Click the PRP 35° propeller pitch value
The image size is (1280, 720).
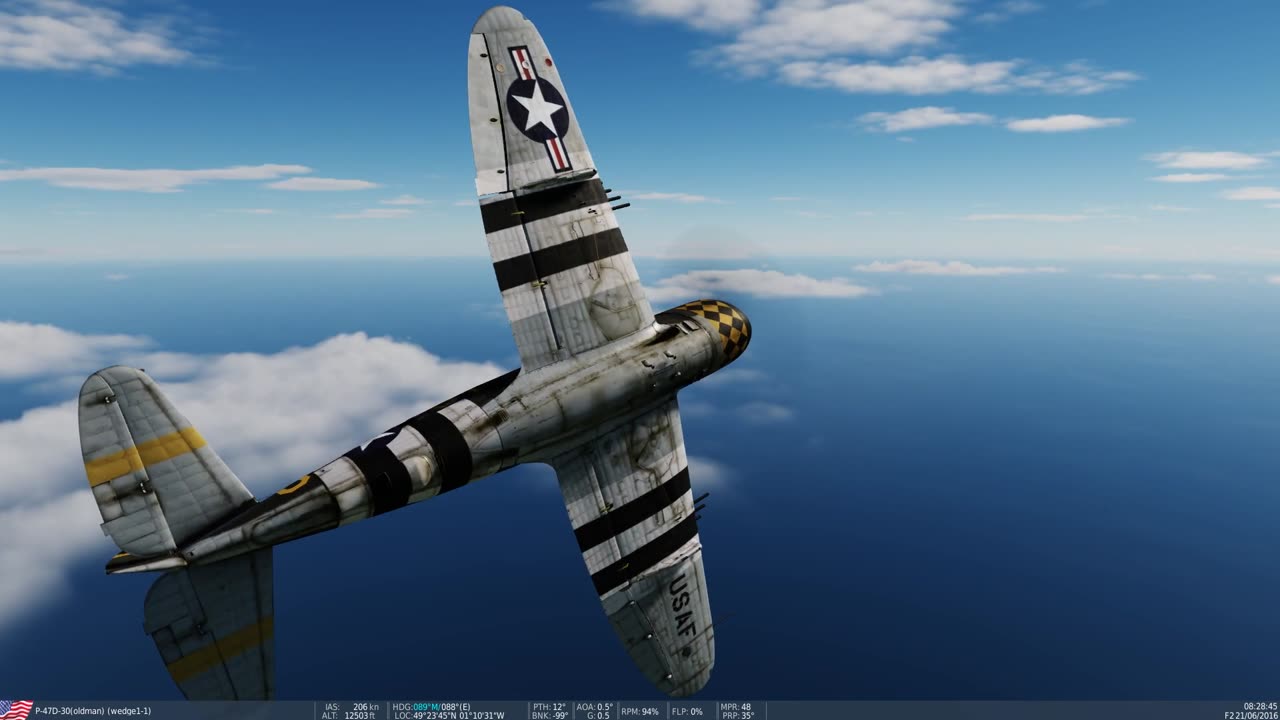pos(737,715)
